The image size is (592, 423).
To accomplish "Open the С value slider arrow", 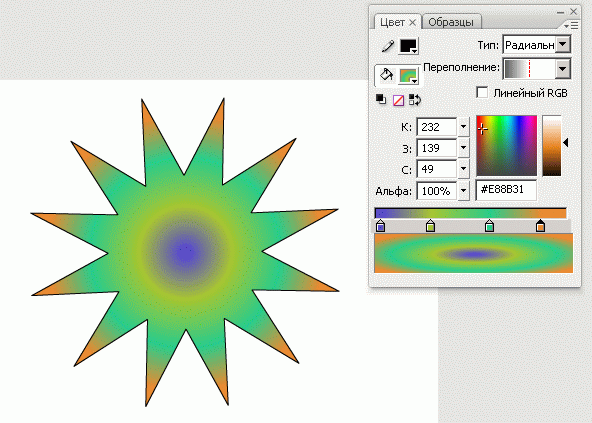I will (463, 169).
